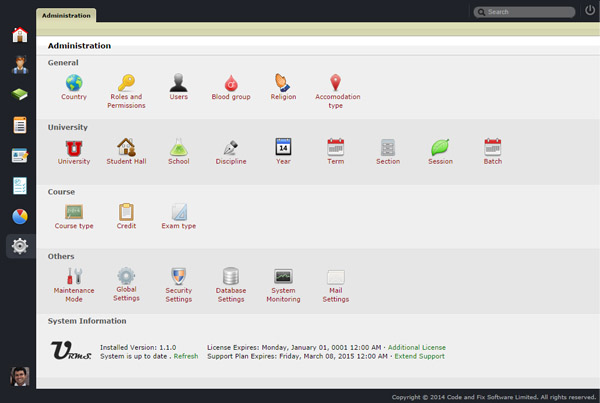Open the Religion praying hands icon
Screen dimensions: 600x403
coord(283,83)
